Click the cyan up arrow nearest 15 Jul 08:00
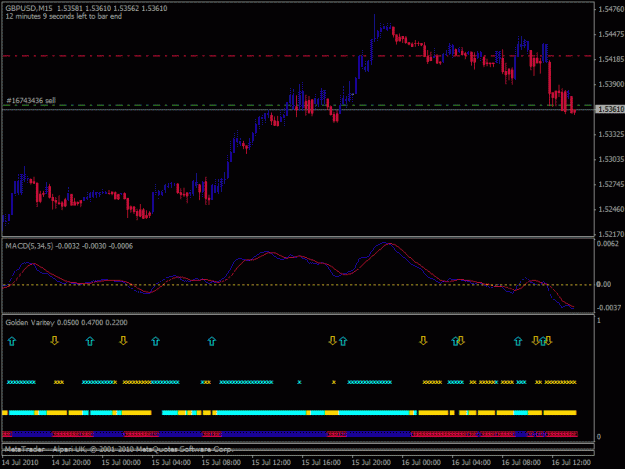This screenshot has width=625, height=469. point(212,341)
